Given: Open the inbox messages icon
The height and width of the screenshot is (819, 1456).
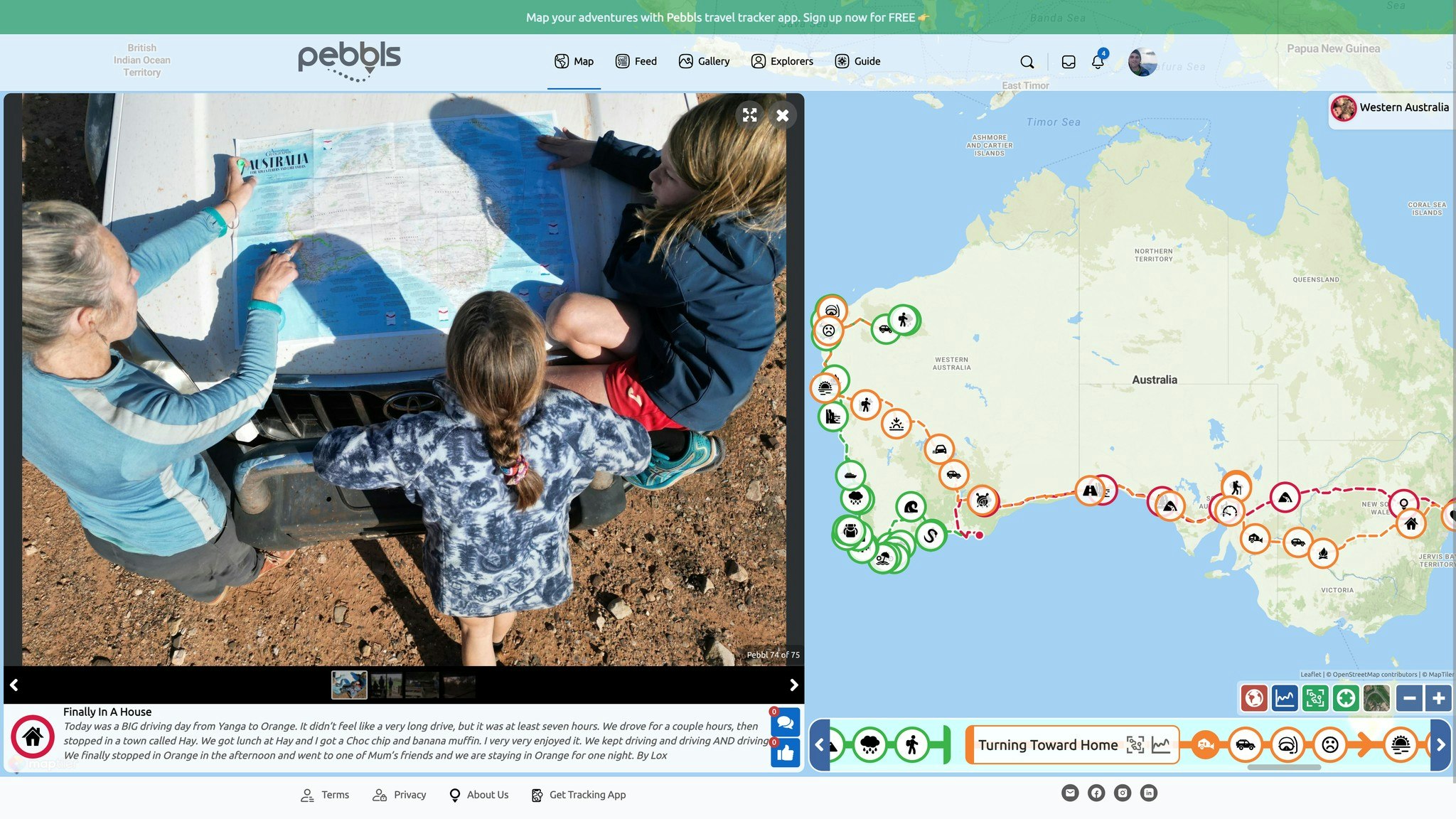Looking at the screenshot, I should pos(1069,62).
